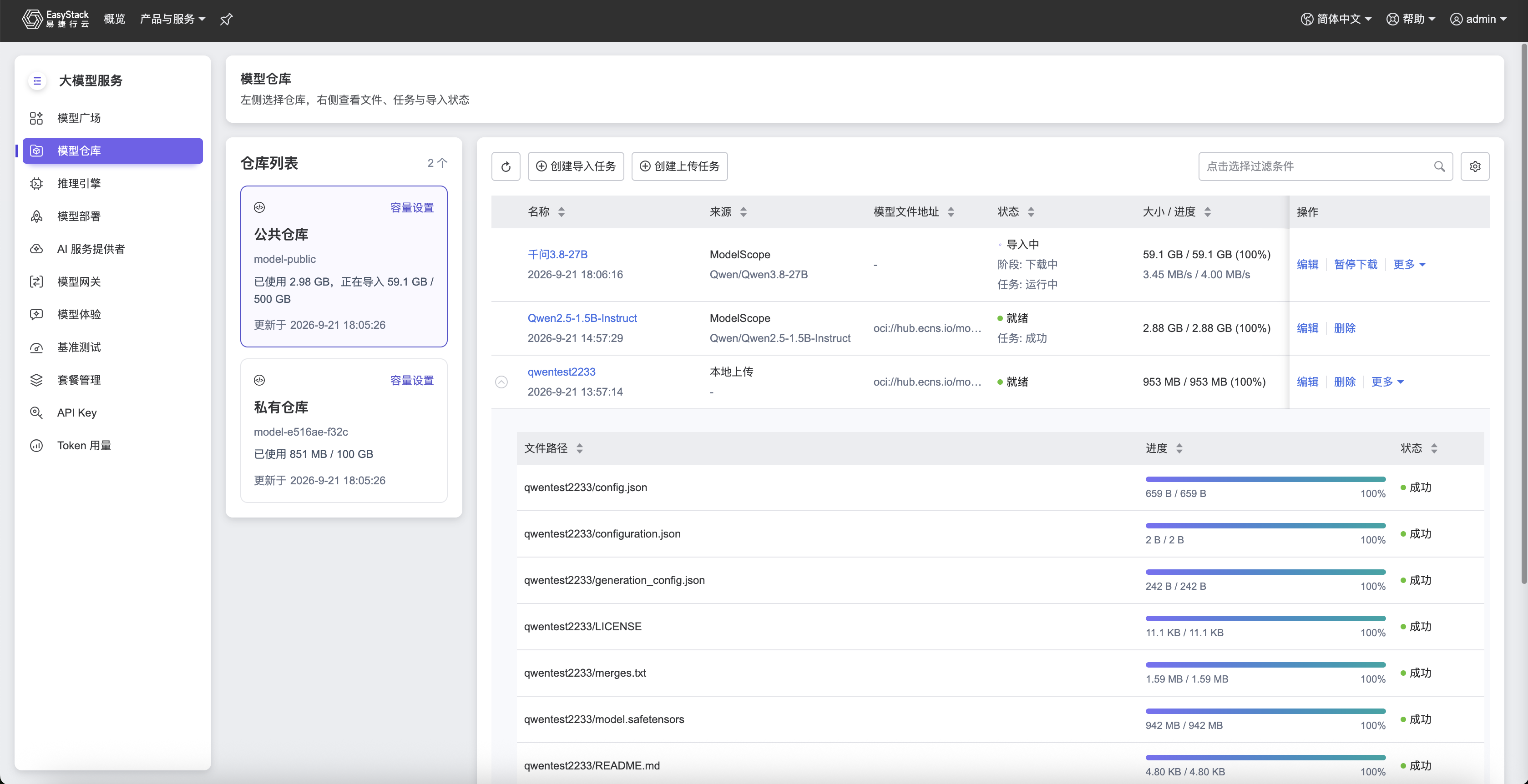Screen dimensions: 1528x784
Task: Open the 产品与服务 dropdown menu
Action: coord(172,20)
